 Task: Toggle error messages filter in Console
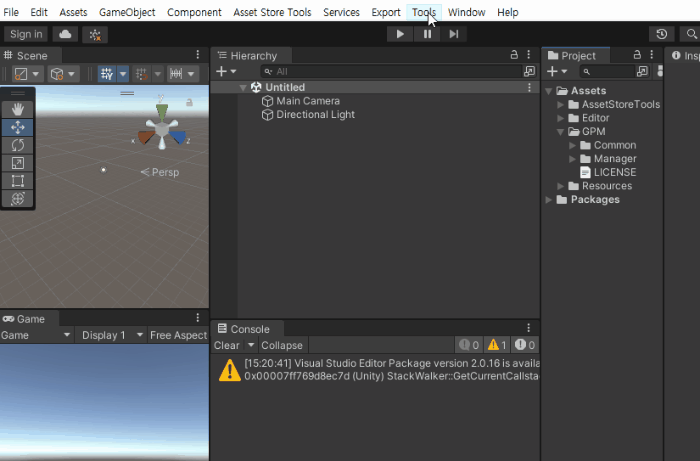[x=525, y=345]
